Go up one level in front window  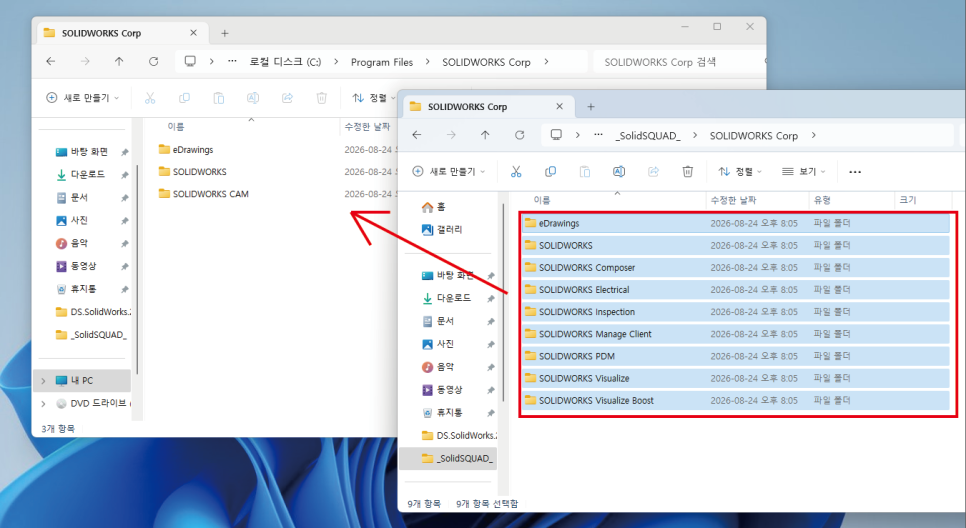[x=485, y=135]
